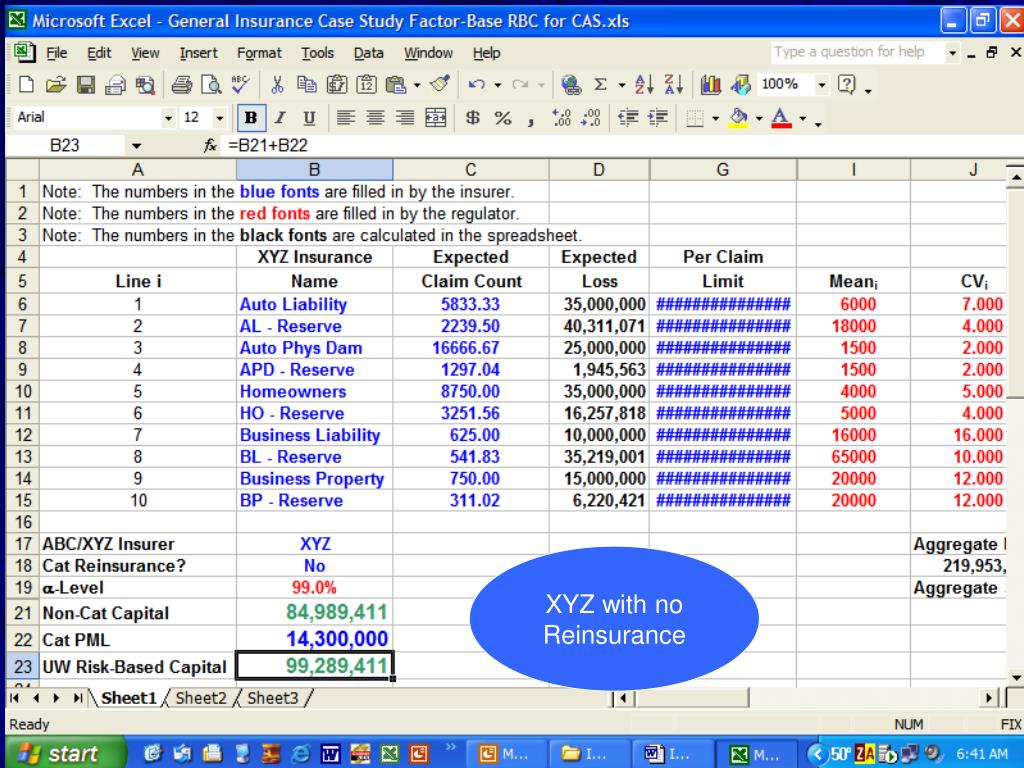Screen dimensions: 1024x768
Task: Decrease the cell indent
Action: click(628, 118)
